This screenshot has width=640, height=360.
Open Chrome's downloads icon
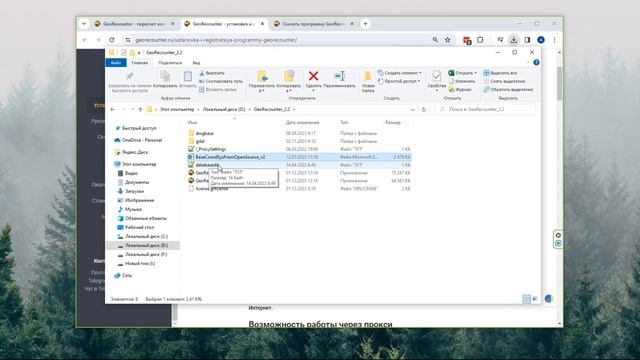point(513,40)
